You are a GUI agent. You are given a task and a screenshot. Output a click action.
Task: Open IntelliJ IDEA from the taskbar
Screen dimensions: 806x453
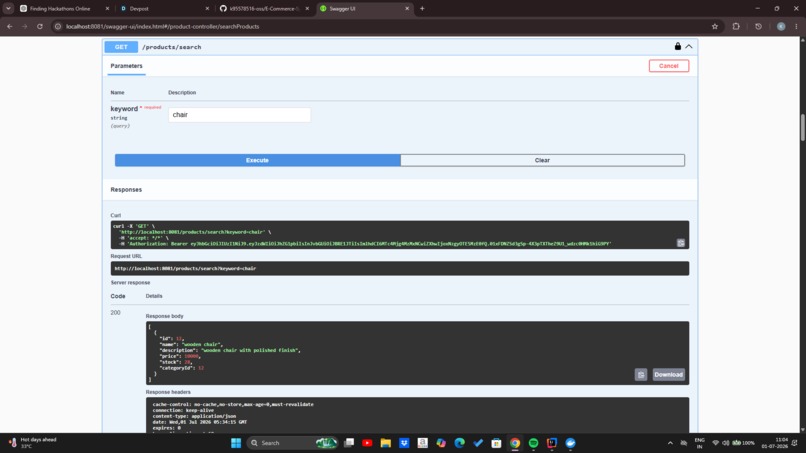(552, 443)
